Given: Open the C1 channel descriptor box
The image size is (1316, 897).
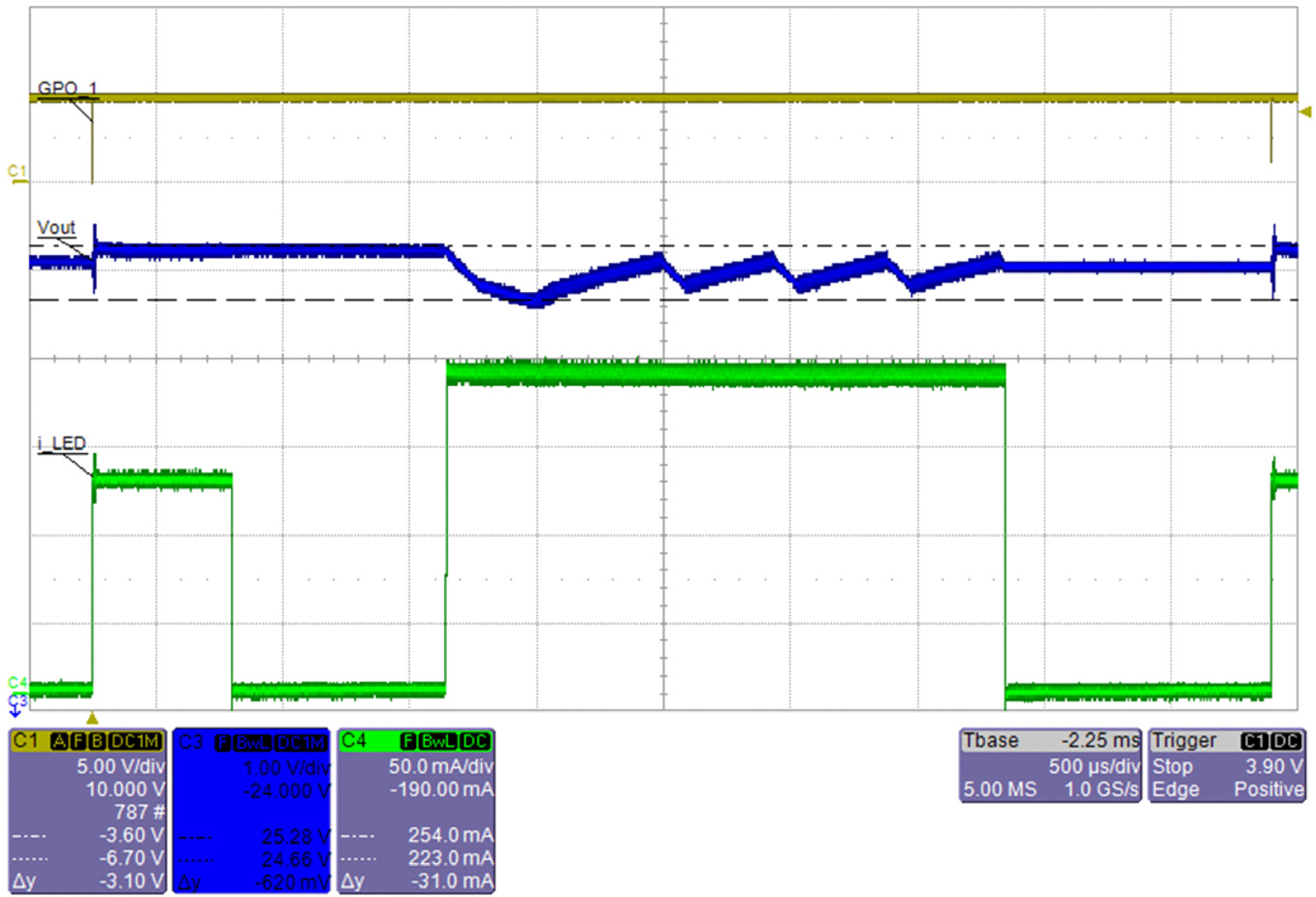Looking at the screenshot, I should (x=87, y=811).
